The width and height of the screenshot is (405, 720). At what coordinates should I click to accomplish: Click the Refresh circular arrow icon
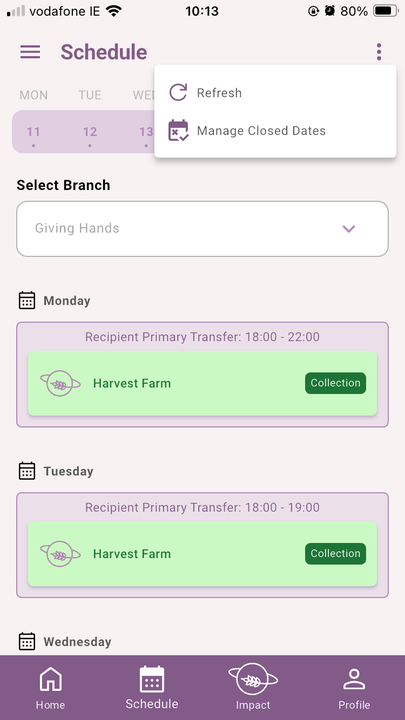178,92
